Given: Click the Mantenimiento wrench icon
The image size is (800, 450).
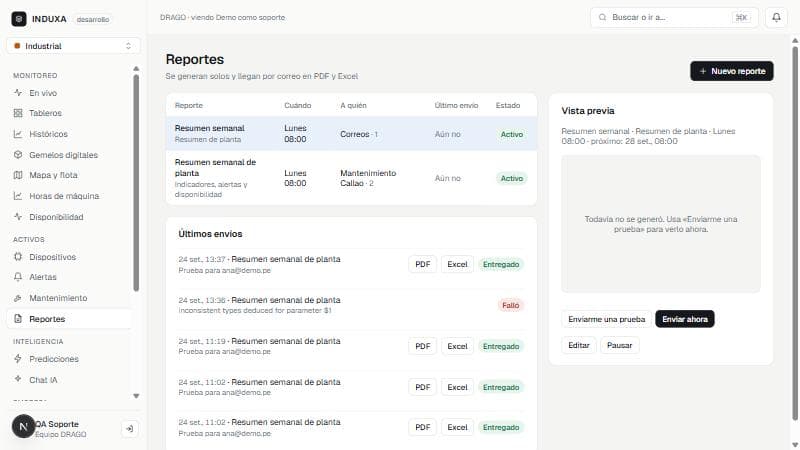Looking at the screenshot, I should coord(18,298).
